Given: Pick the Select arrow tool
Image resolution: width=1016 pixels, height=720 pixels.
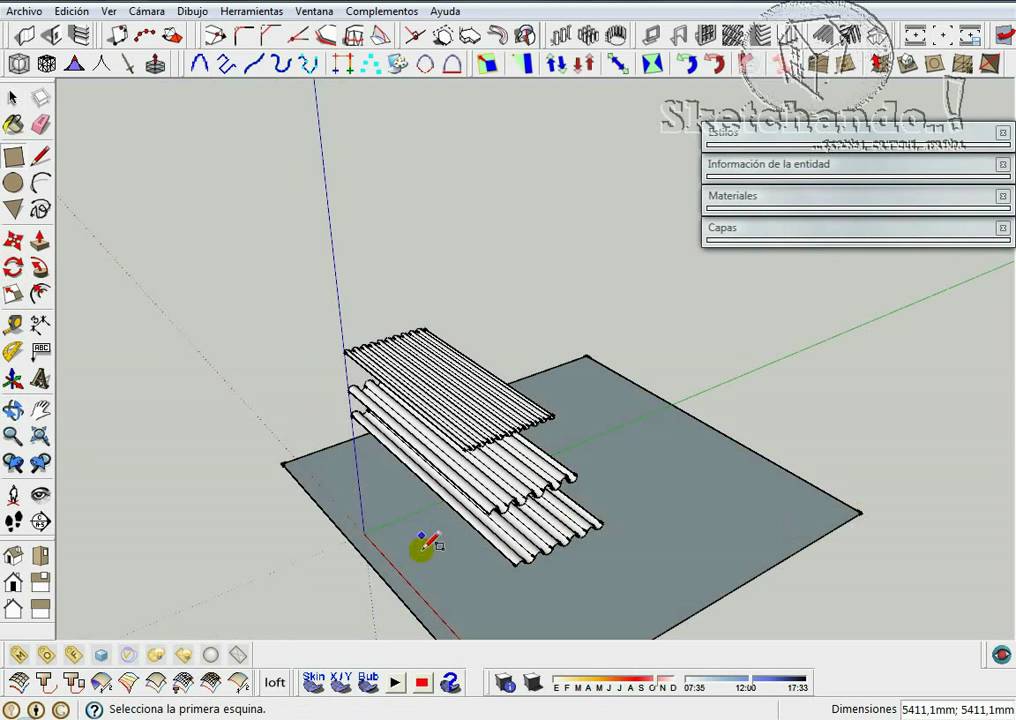Looking at the screenshot, I should [x=13, y=98].
